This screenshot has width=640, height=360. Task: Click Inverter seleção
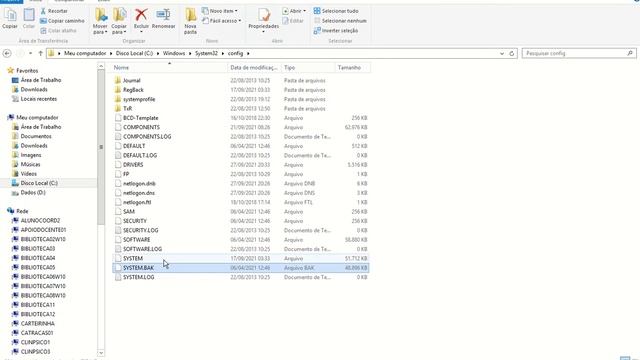[336, 31]
